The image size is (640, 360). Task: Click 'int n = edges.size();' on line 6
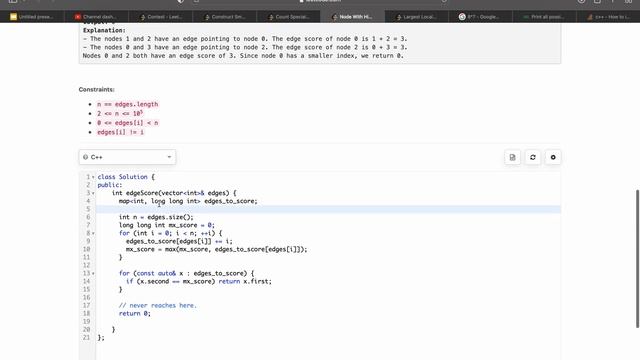[x=156, y=217]
